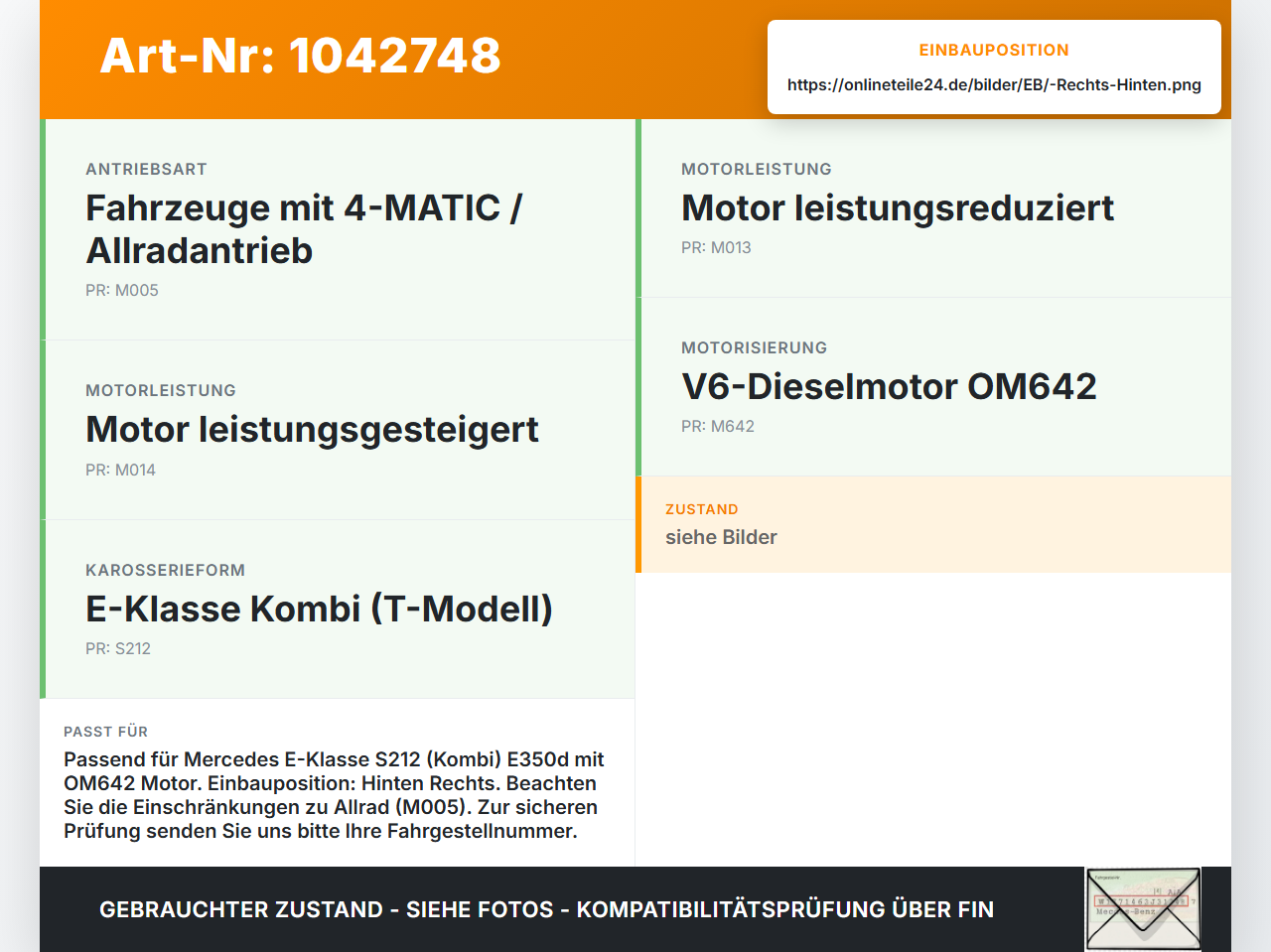This screenshot has width=1271, height=952.
Task: Open the onlineteile24 Rechts-Hinten image link
Action: (994, 85)
